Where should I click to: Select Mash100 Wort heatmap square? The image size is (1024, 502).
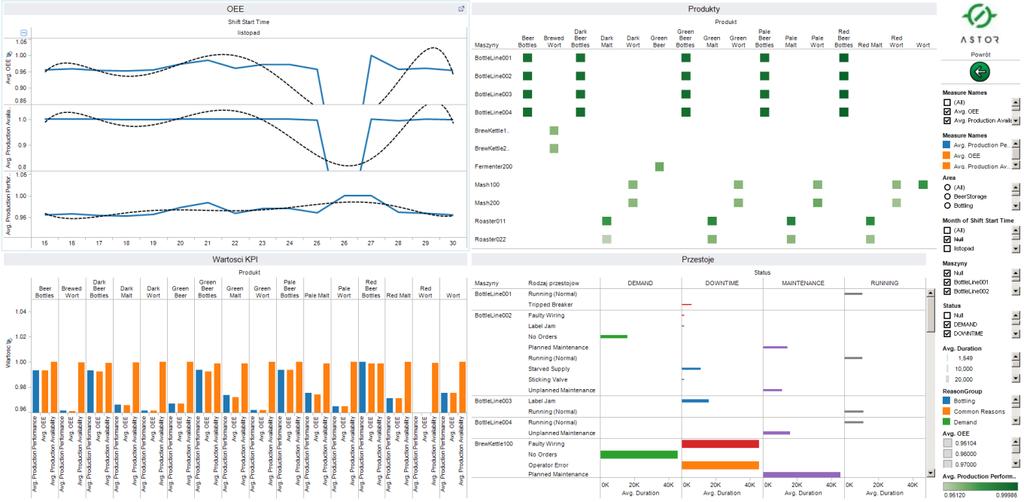click(923, 185)
